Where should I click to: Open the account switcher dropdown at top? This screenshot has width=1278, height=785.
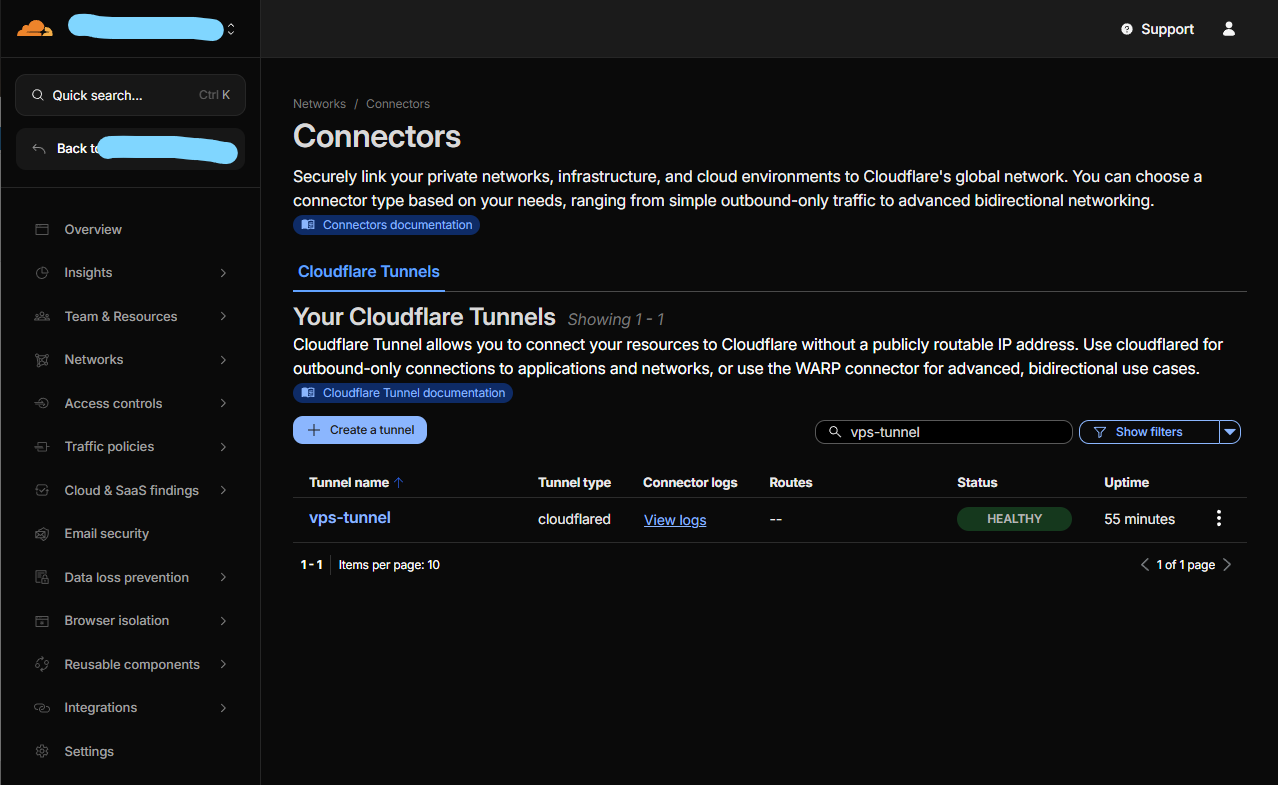[x=231, y=29]
